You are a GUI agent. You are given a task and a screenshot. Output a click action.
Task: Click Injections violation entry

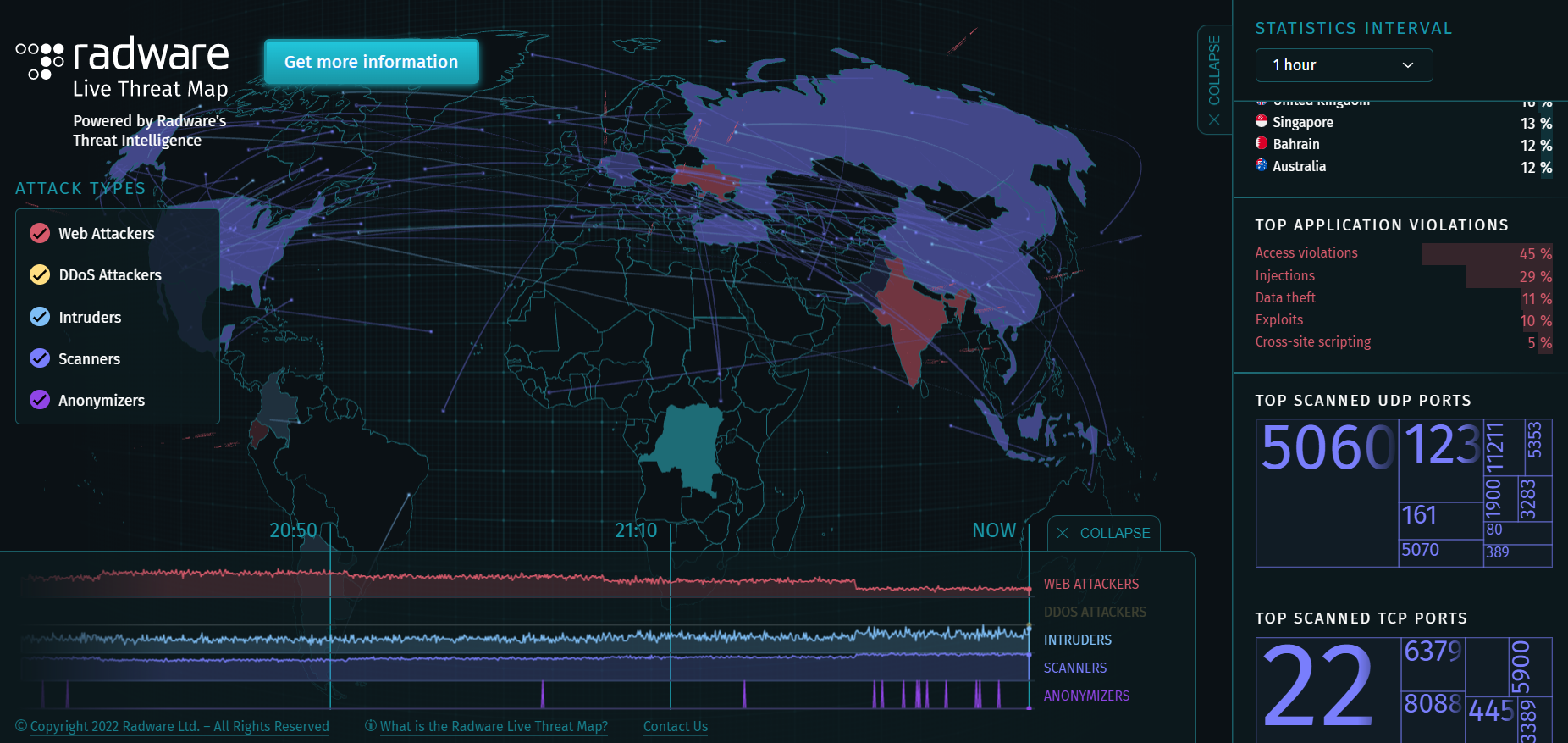[1285, 275]
